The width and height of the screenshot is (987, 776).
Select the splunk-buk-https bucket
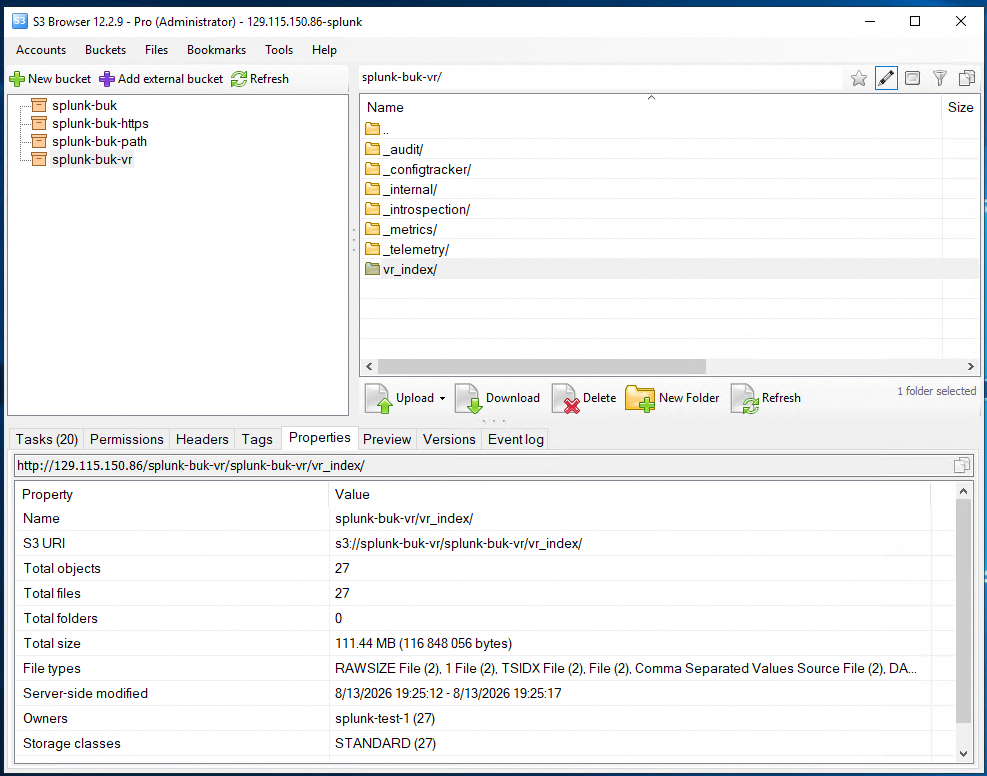click(x=100, y=123)
